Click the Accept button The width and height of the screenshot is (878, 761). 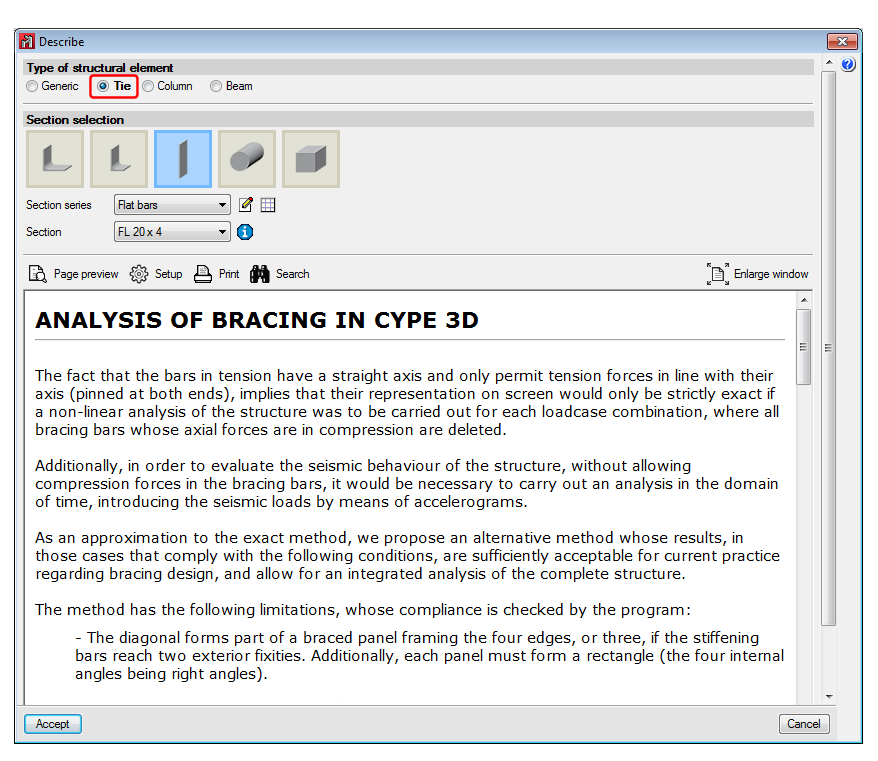53,723
